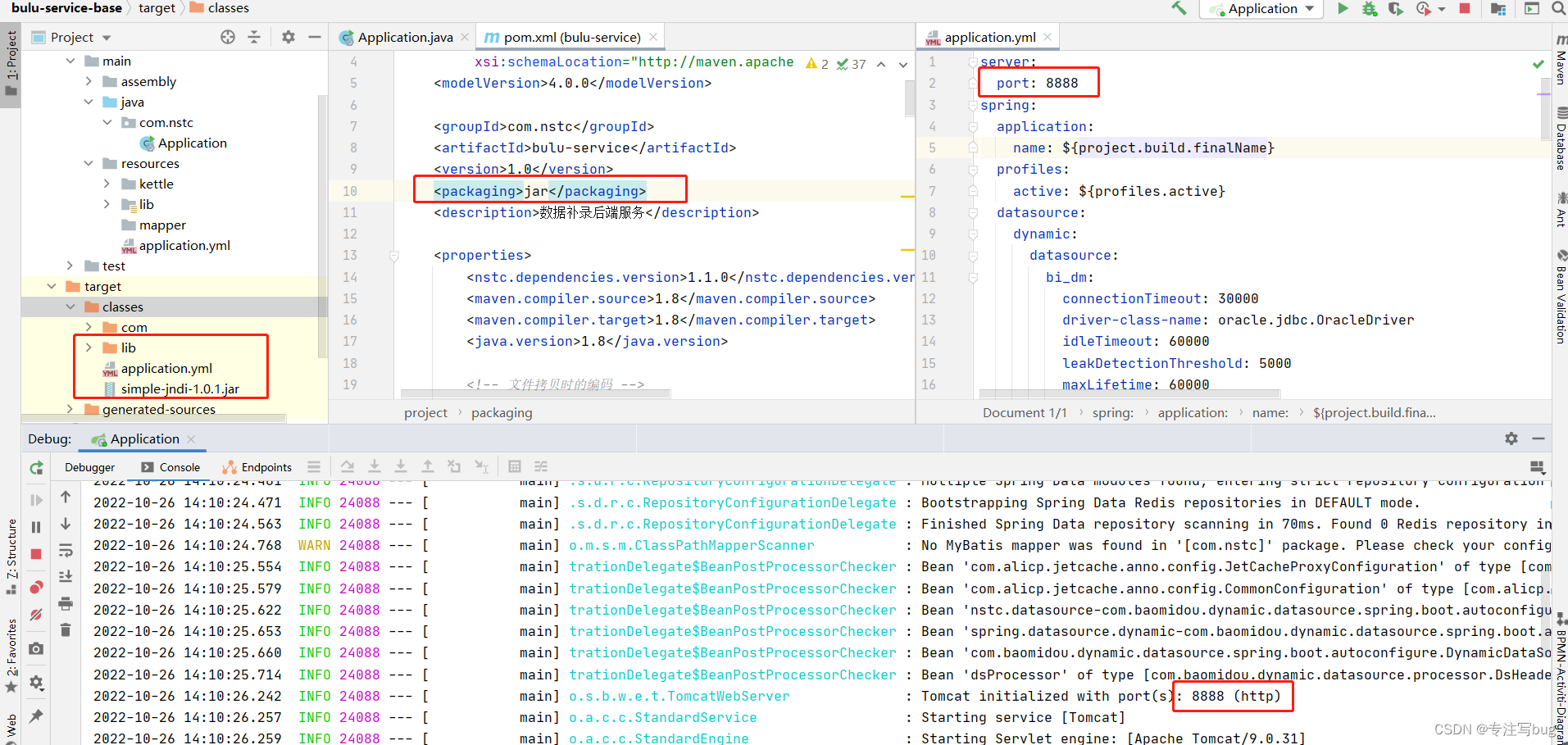
Task: Take thread dump with camera icon
Action: click(x=35, y=648)
